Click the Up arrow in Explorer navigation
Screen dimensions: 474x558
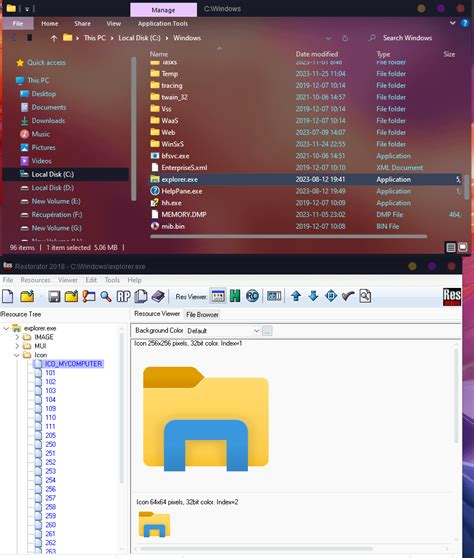[x=54, y=38]
